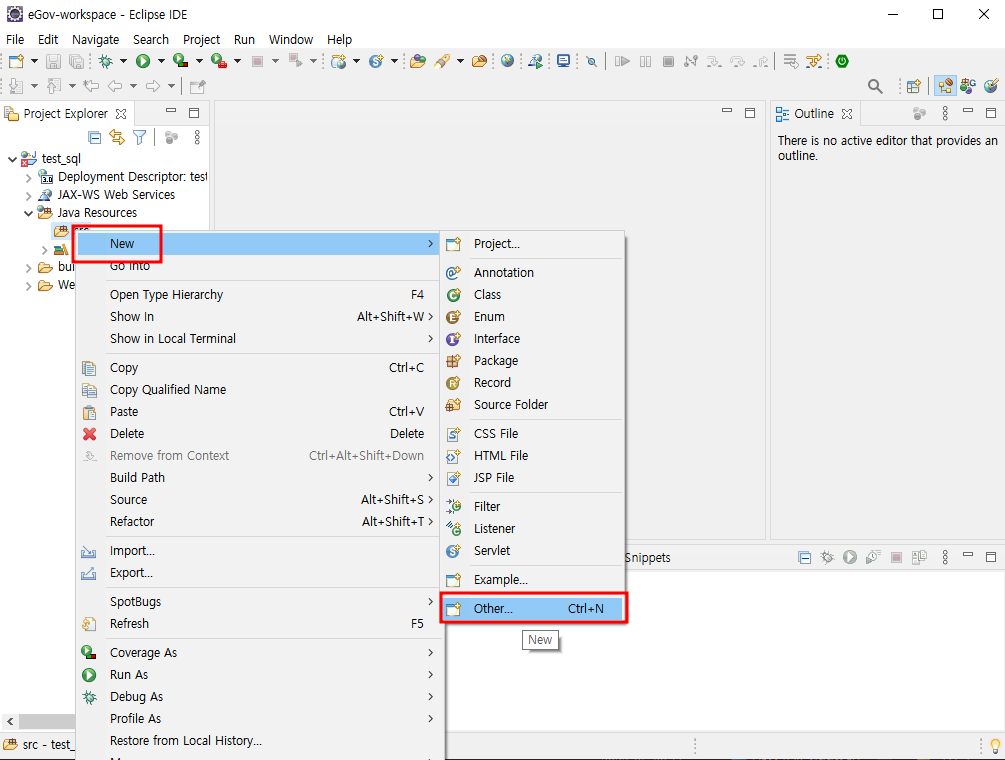The image size is (1005, 760).
Task: Click Collapse All in Project Explorer
Action: tap(94, 137)
